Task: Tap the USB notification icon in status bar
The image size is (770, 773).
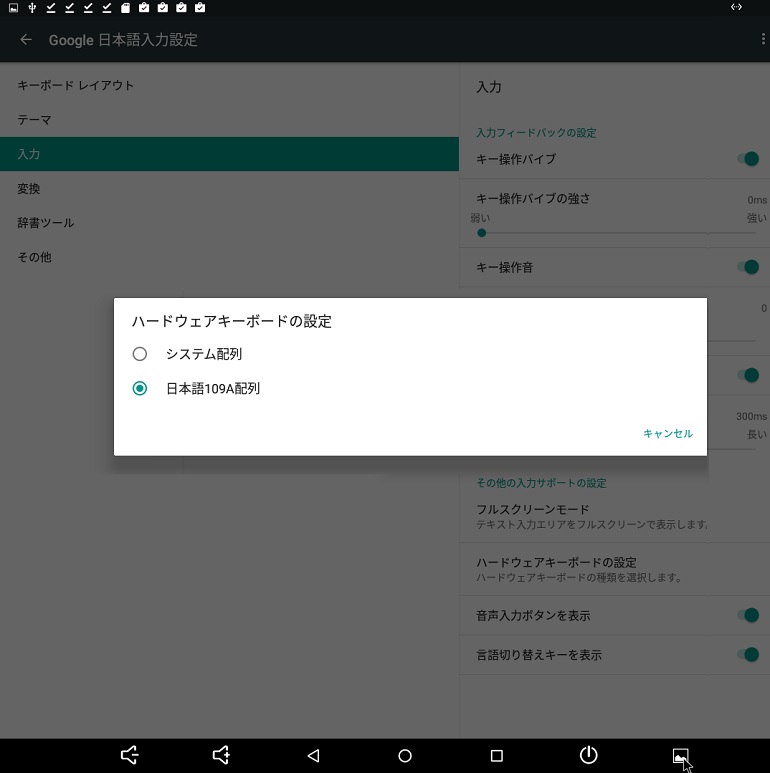Action: tap(32, 7)
